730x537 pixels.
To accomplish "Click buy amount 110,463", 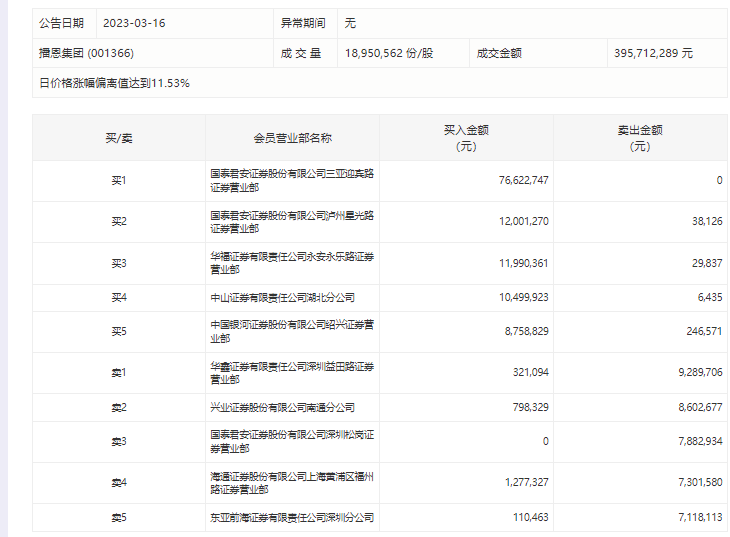I will (531, 517).
